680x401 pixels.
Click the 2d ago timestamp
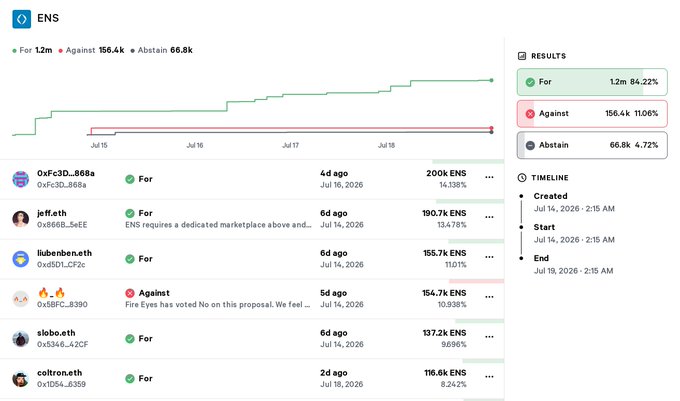334,373
